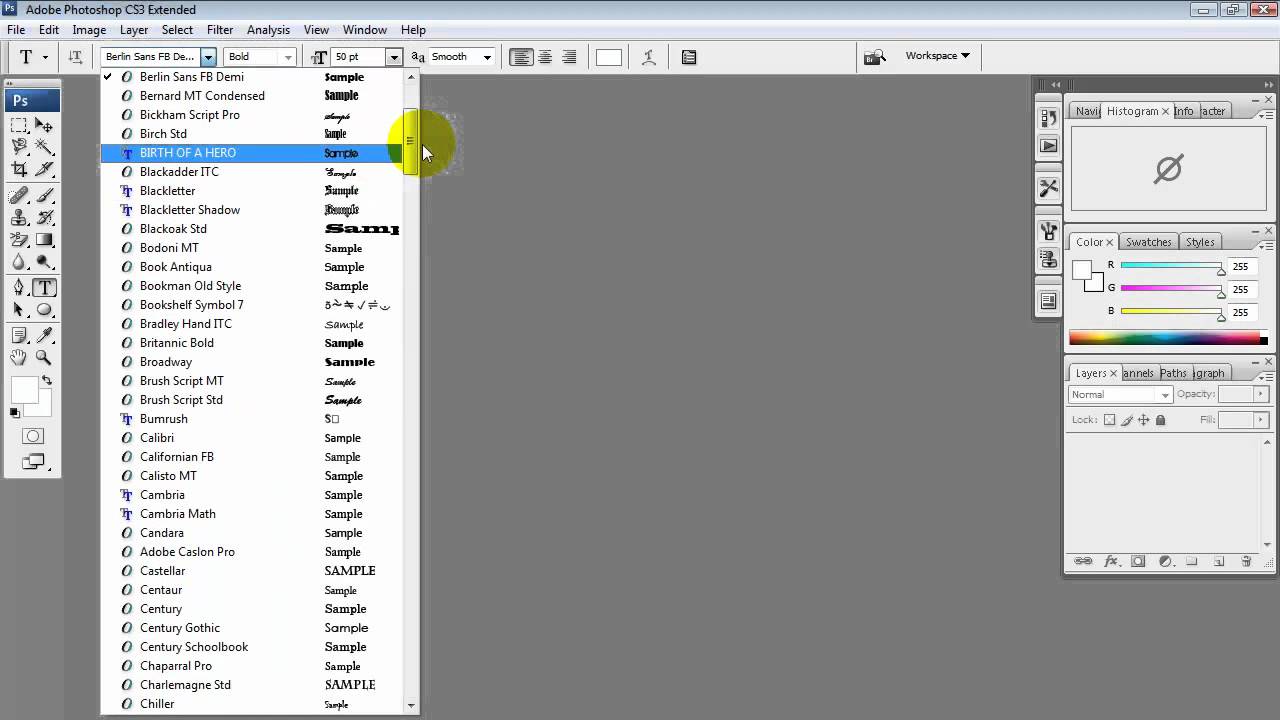Click the R value field in Color panel
The height and width of the screenshot is (720, 1280).
click(x=1244, y=267)
